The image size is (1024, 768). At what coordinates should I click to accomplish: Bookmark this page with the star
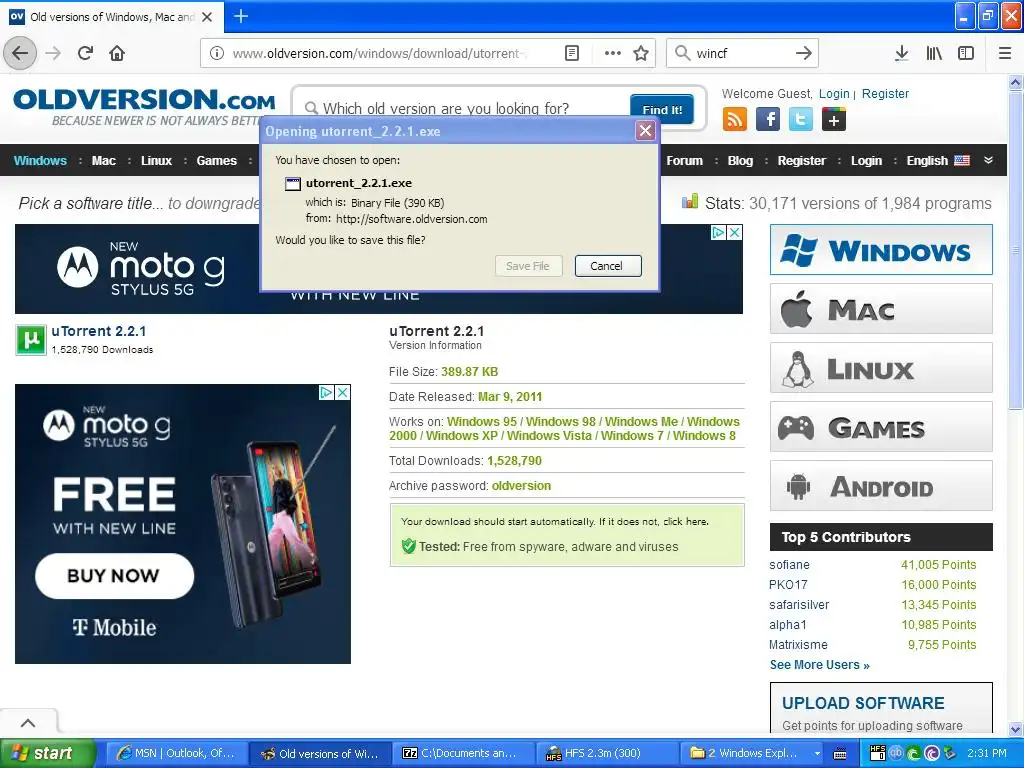click(641, 53)
